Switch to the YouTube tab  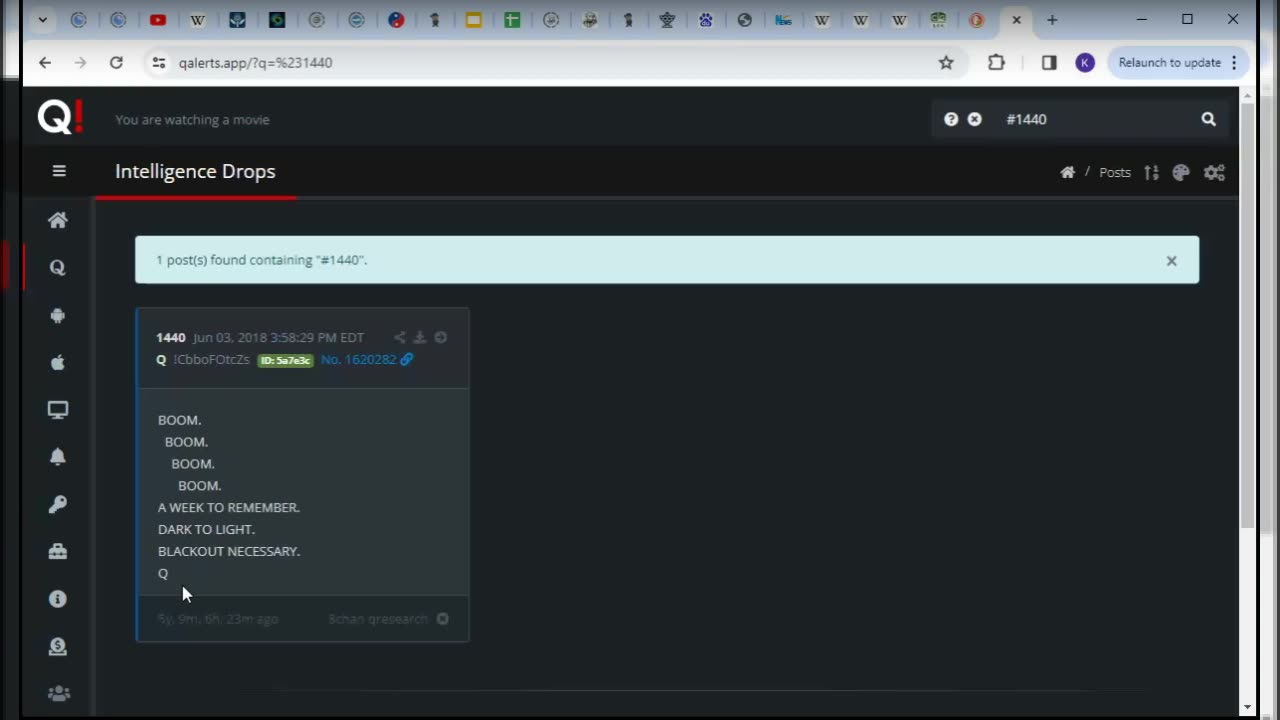[158, 19]
